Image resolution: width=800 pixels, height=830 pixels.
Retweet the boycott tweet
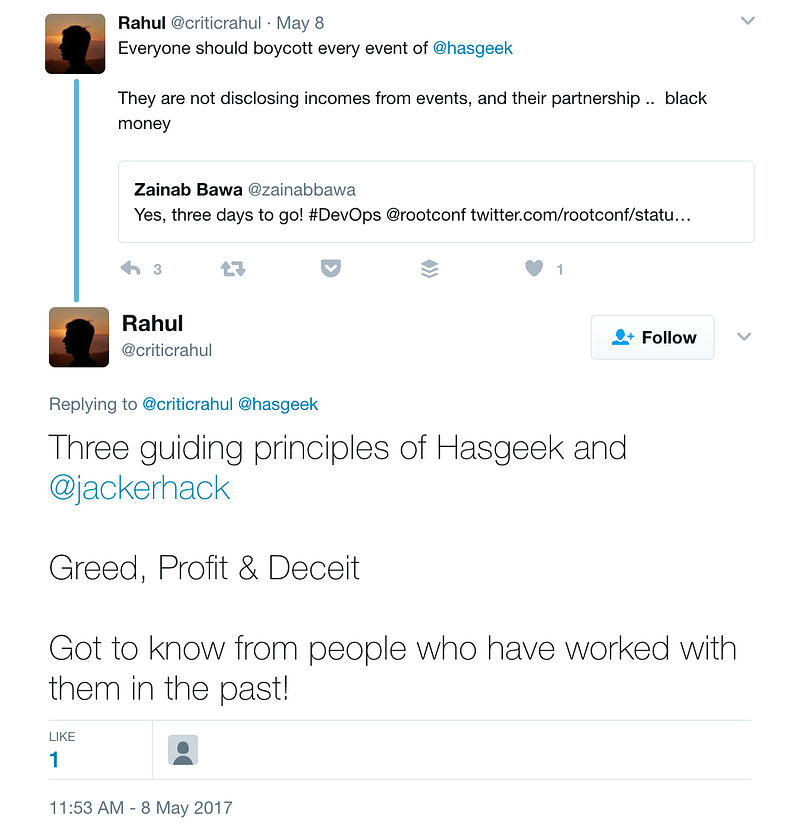point(233,269)
